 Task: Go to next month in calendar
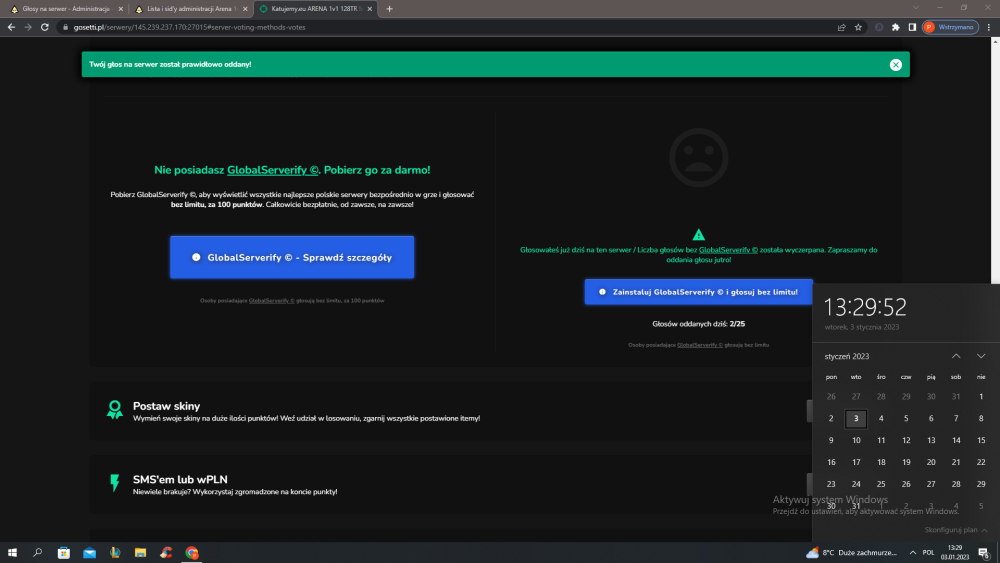point(981,356)
